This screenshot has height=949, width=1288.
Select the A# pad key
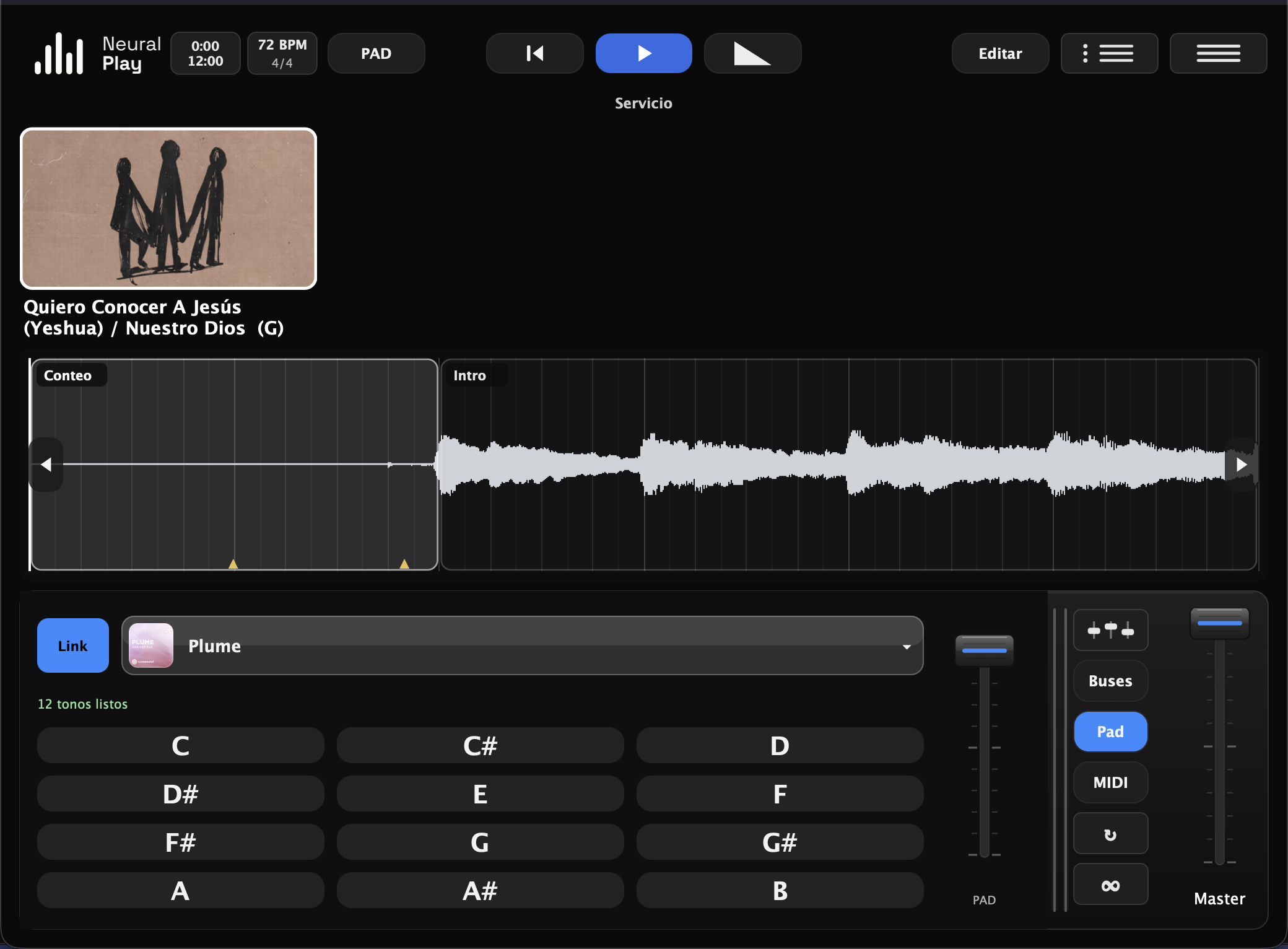pos(481,890)
